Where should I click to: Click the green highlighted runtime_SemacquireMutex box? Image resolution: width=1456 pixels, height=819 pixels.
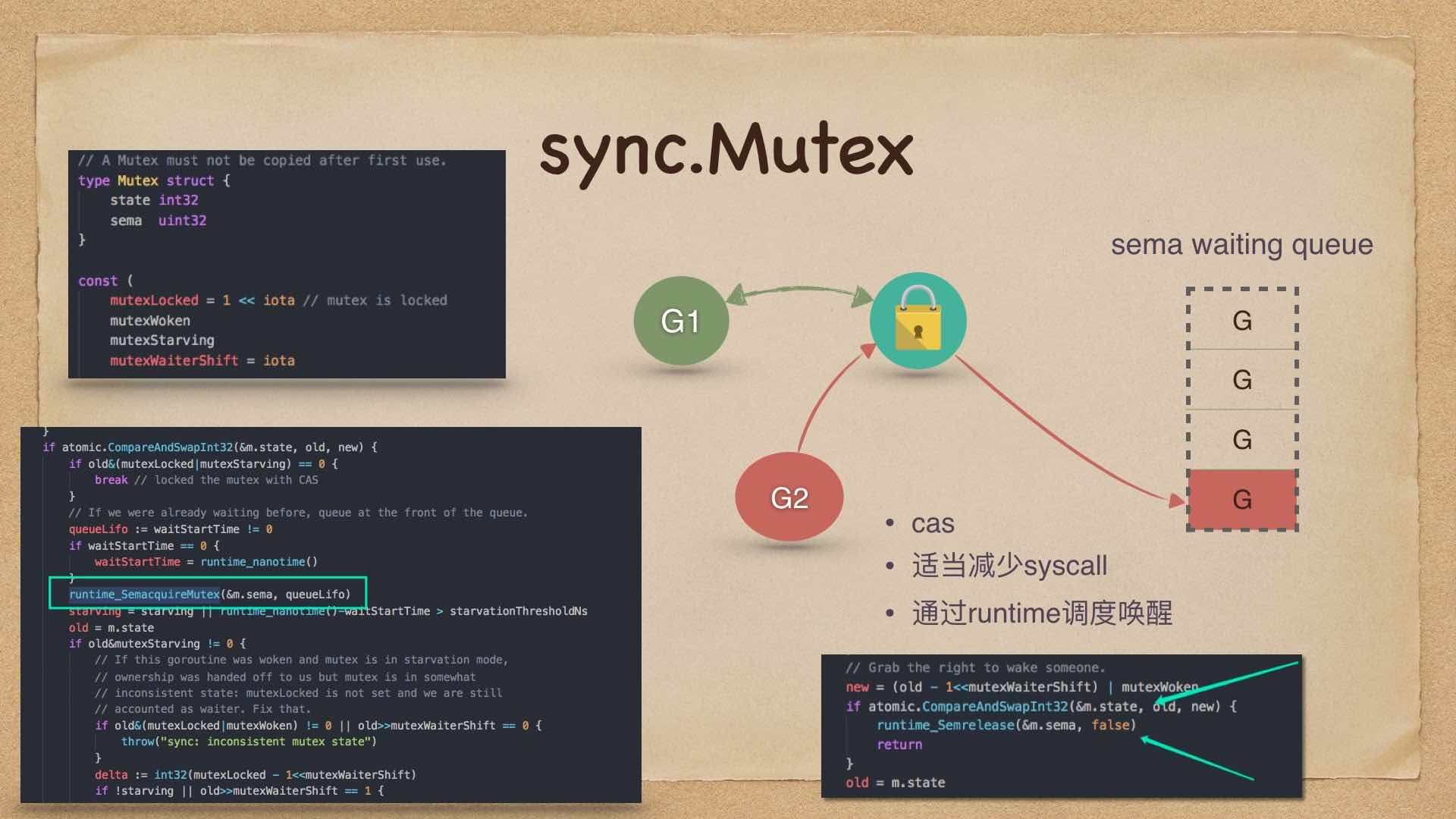click(x=208, y=593)
